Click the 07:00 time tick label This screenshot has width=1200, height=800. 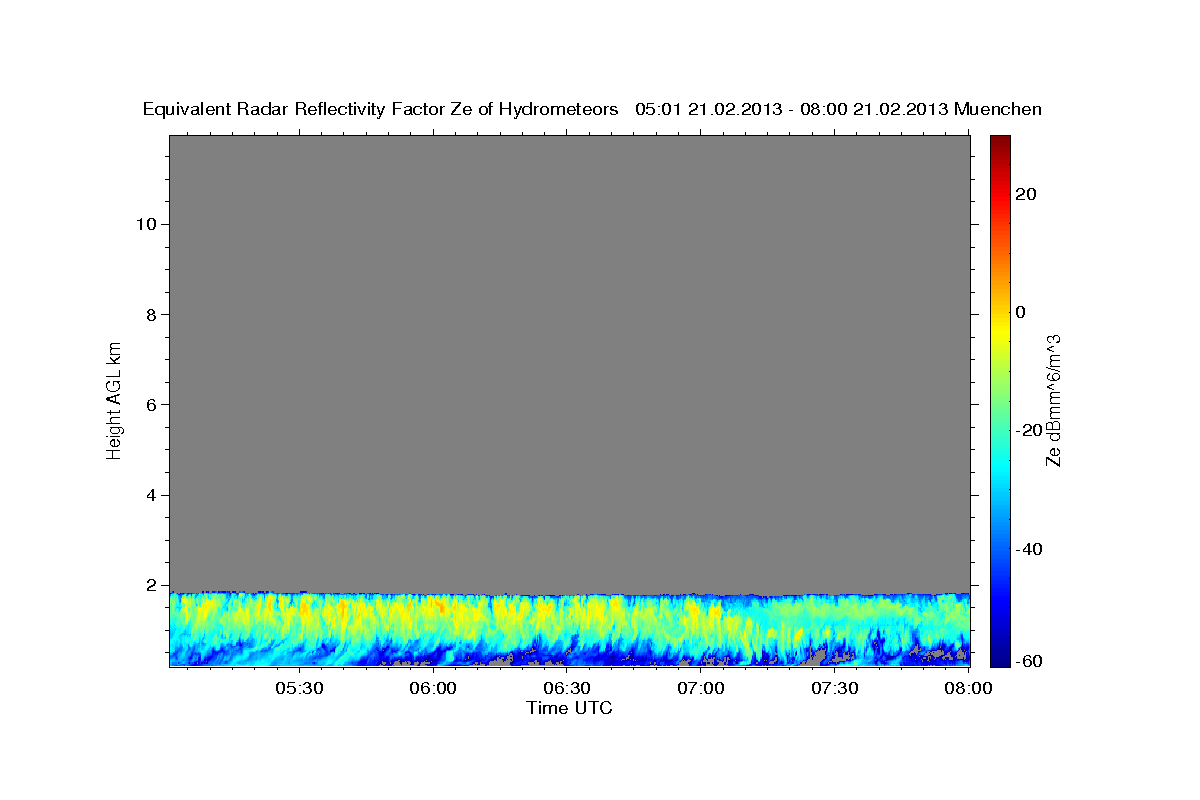701,688
